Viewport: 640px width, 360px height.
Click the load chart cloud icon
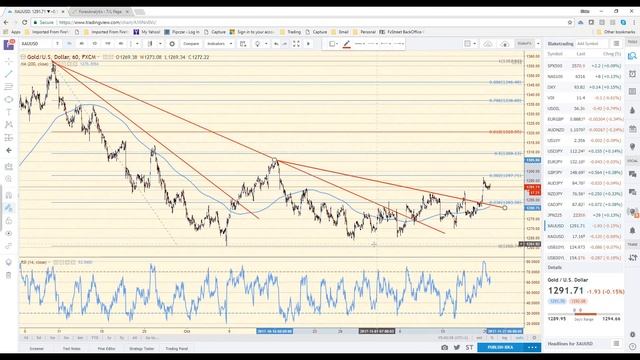point(505,44)
